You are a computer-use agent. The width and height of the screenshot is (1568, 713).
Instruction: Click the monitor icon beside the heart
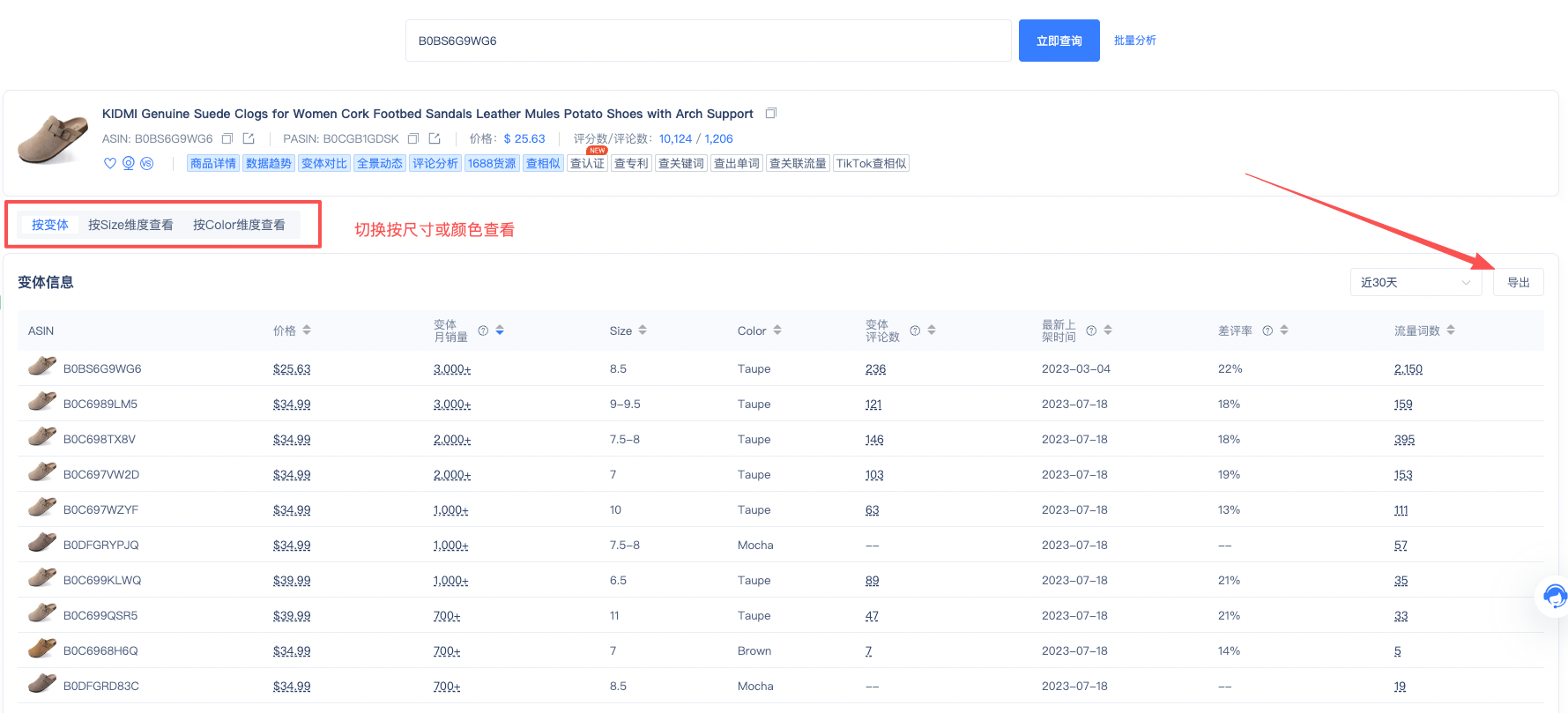click(x=129, y=163)
